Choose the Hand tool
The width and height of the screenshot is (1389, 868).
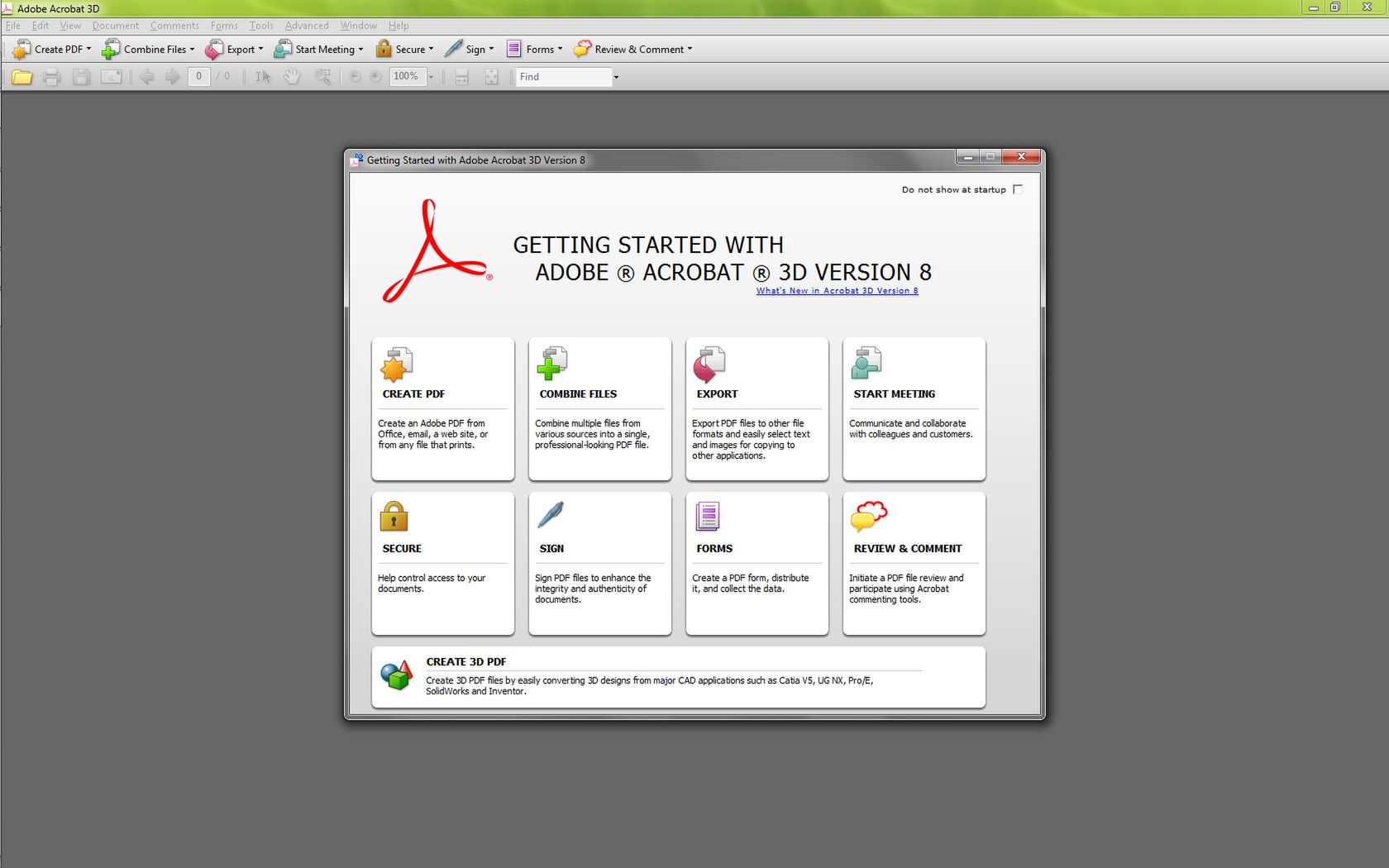point(292,77)
